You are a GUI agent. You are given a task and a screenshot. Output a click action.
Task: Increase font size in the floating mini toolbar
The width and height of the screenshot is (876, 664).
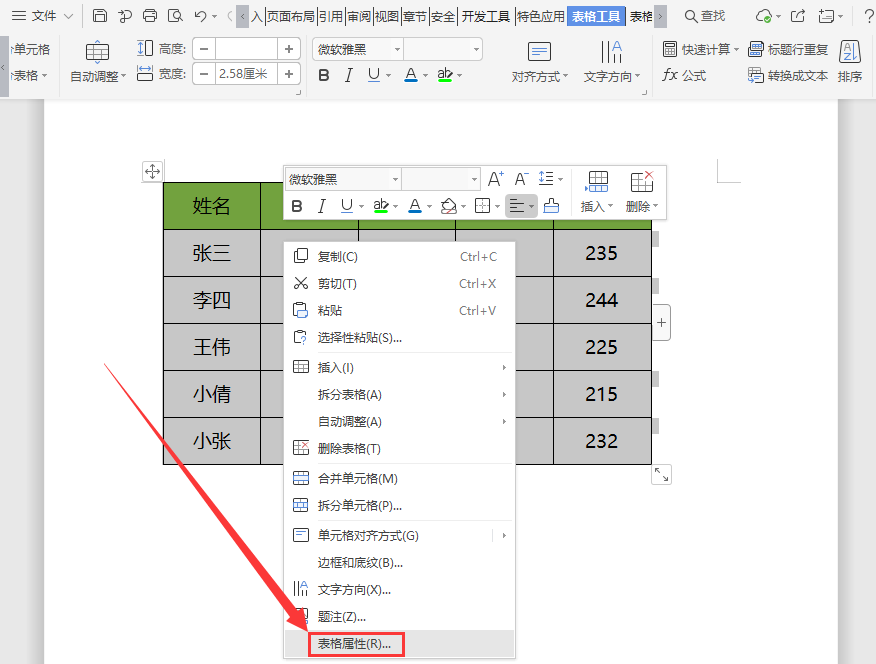pyautogui.click(x=495, y=179)
